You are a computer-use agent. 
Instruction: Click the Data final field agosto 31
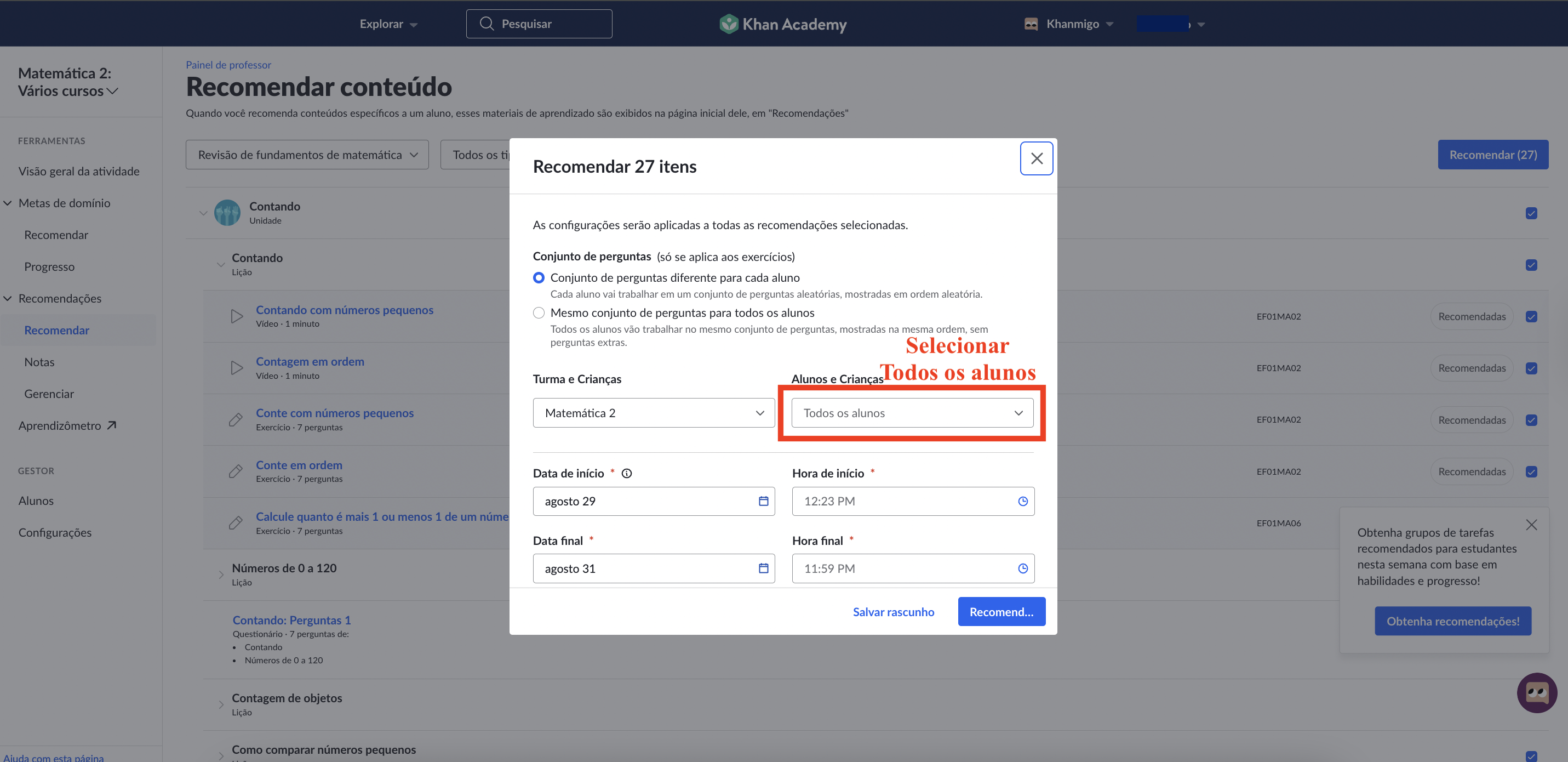(654, 568)
